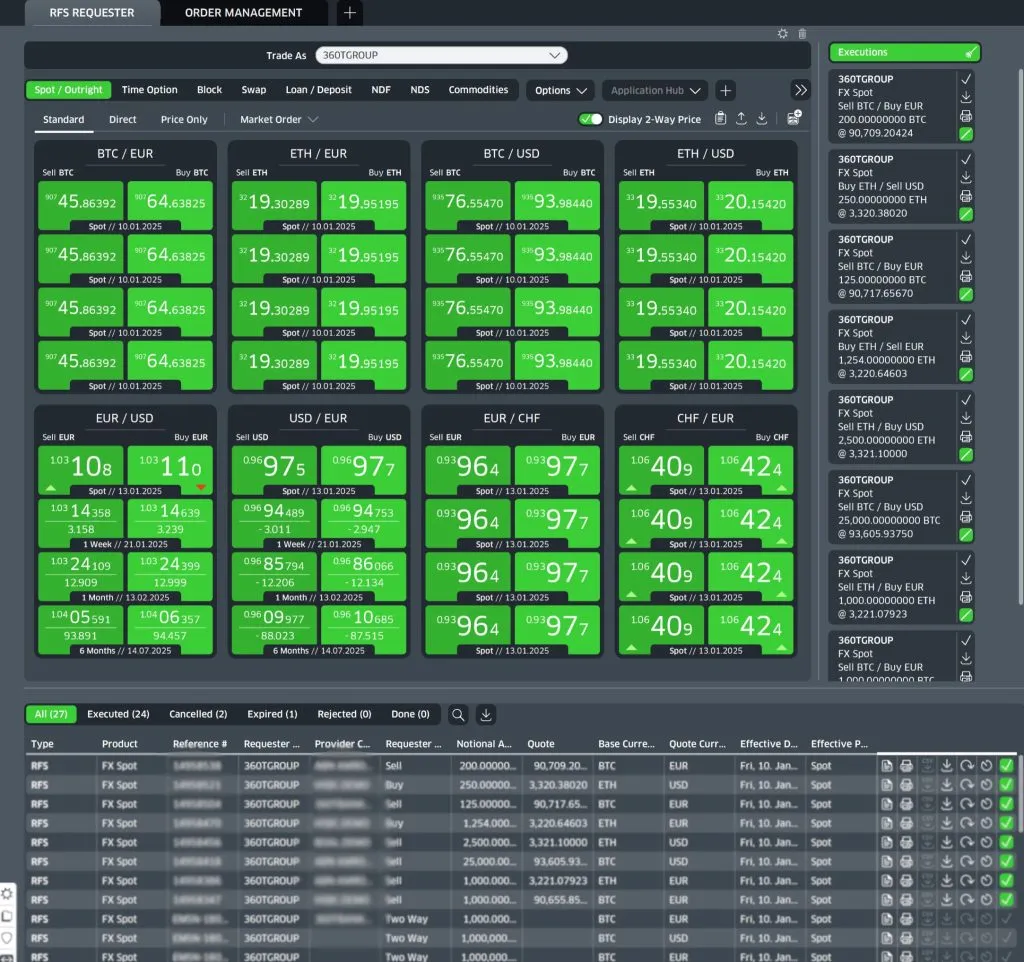The height and width of the screenshot is (962, 1024).
Task: Open the gear icon at the bottom-left edge
Action: (x=7, y=894)
